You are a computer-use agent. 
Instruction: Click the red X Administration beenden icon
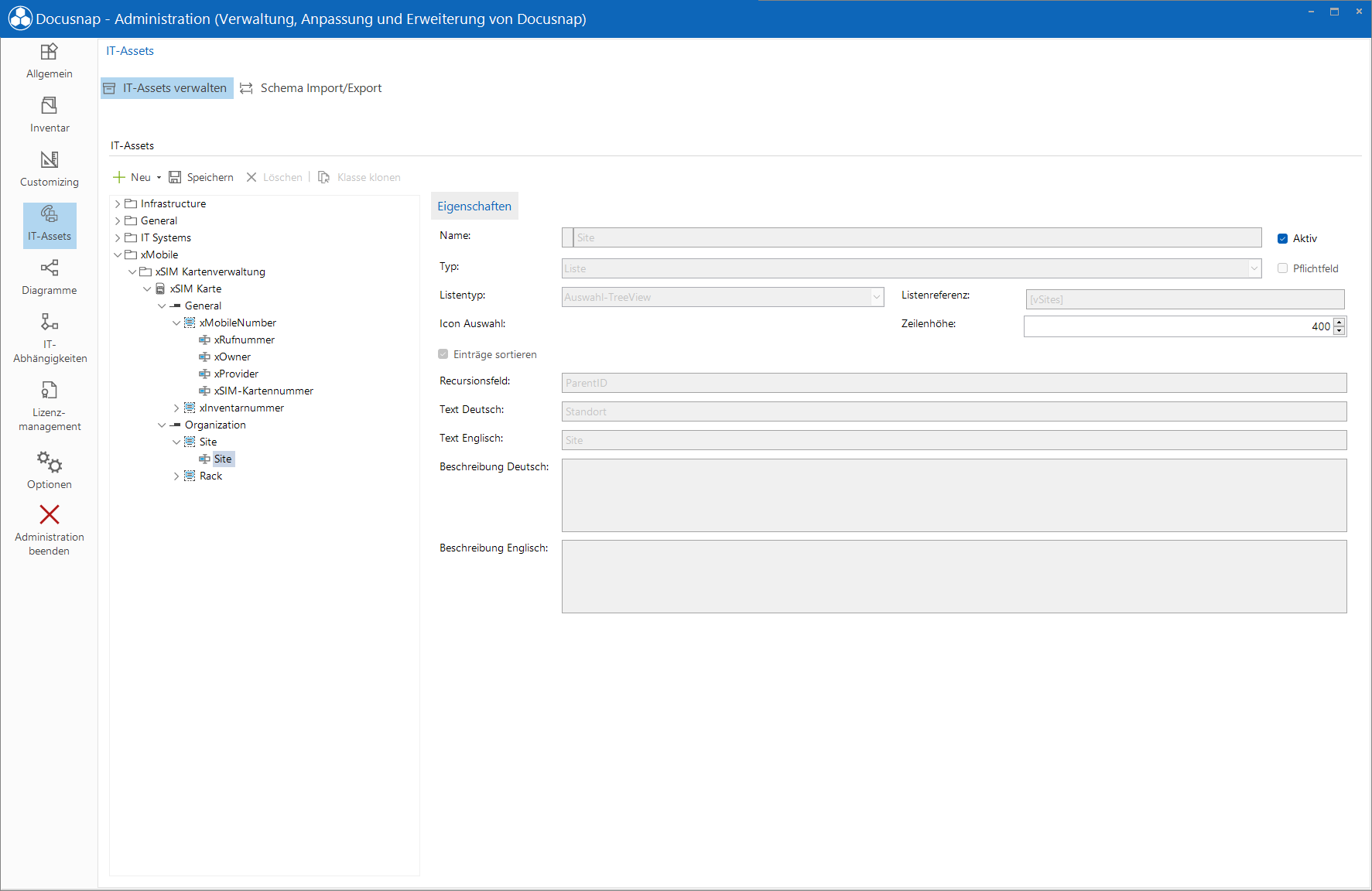(x=50, y=514)
